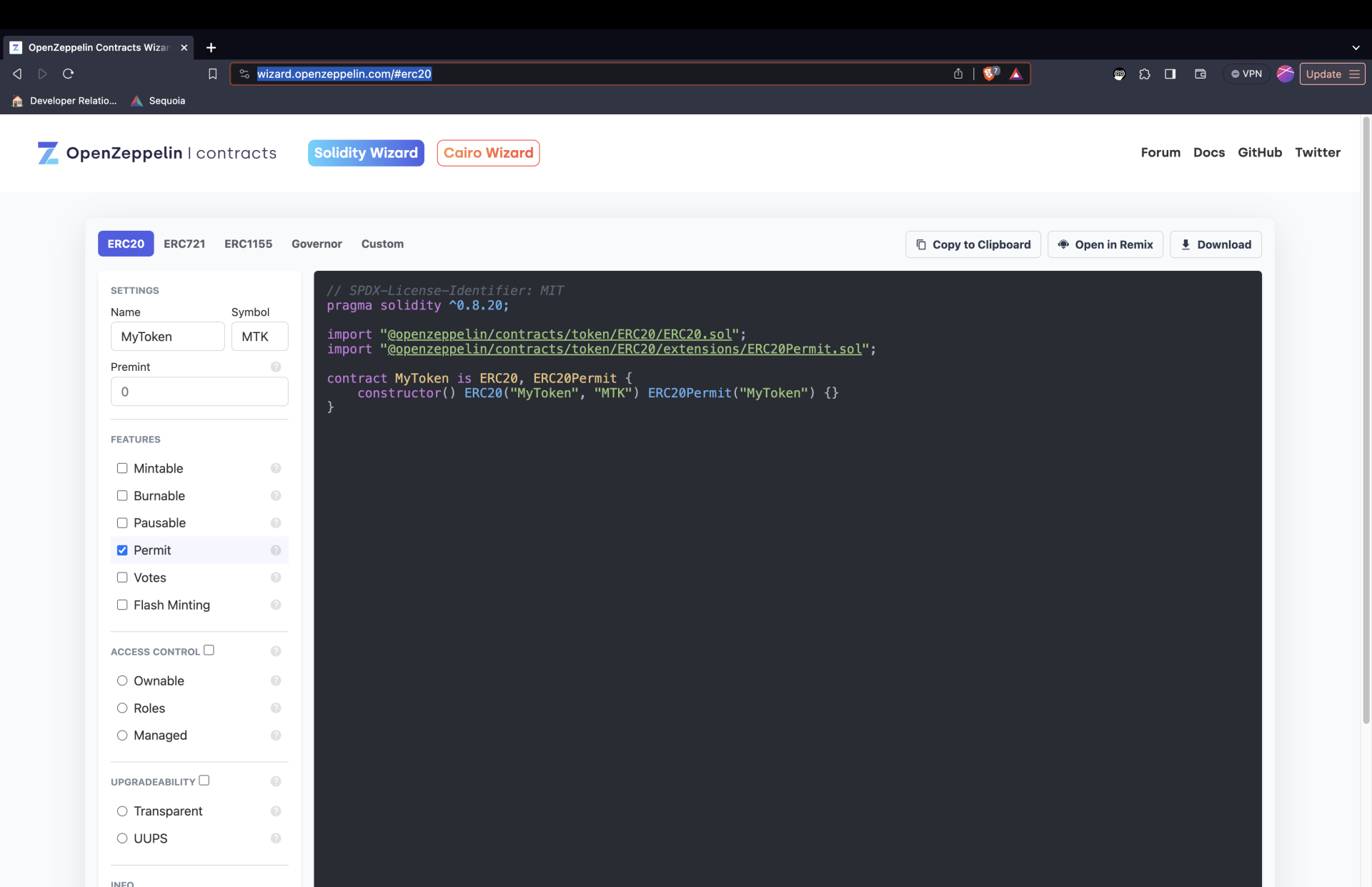Reload the page with the refresh icon
The image size is (1372, 887).
pos(68,74)
